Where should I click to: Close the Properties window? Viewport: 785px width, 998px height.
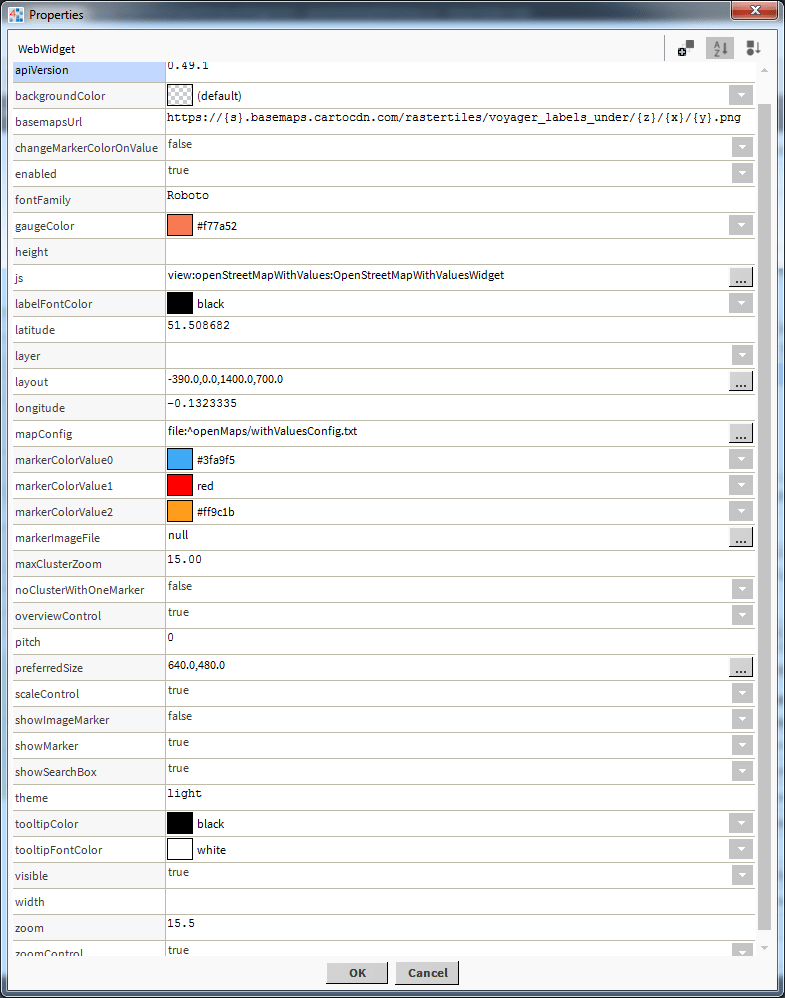pyautogui.click(x=754, y=10)
